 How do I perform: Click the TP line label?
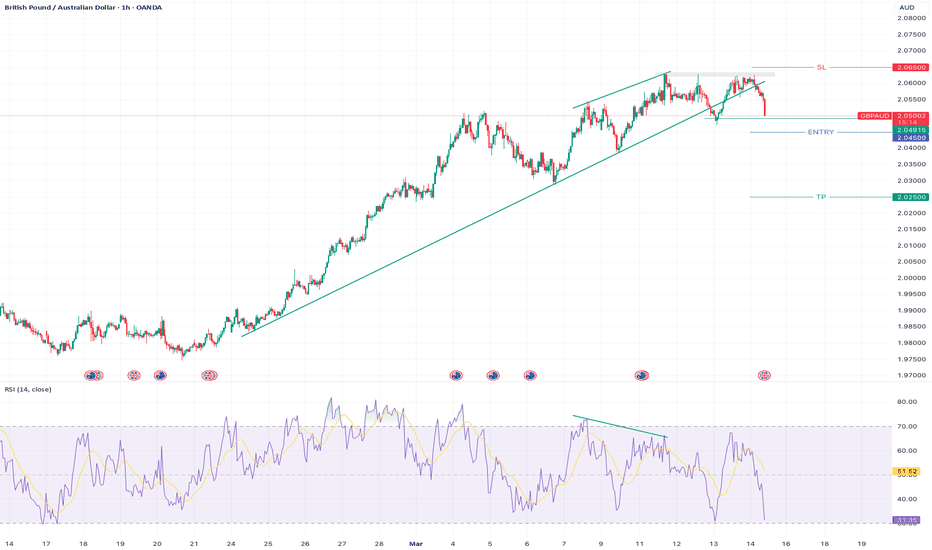click(821, 197)
